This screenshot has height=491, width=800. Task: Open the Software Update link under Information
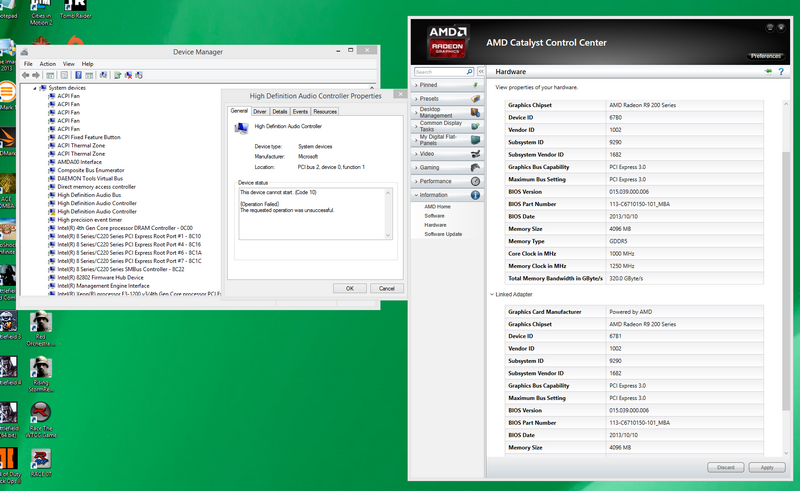pyautogui.click(x=442, y=234)
